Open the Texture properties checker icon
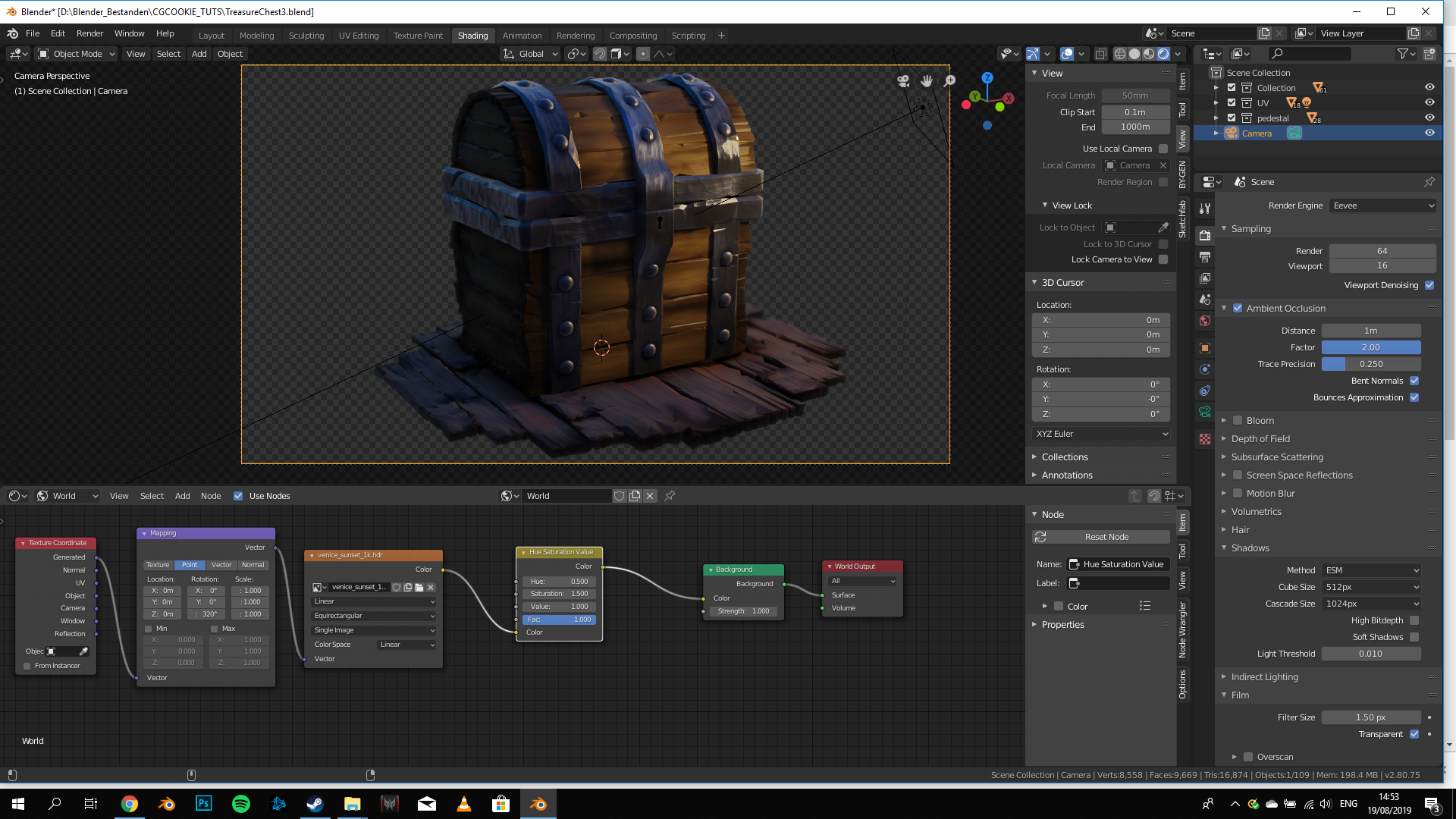Viewport: 1456px width, 819px height. 1205,439
